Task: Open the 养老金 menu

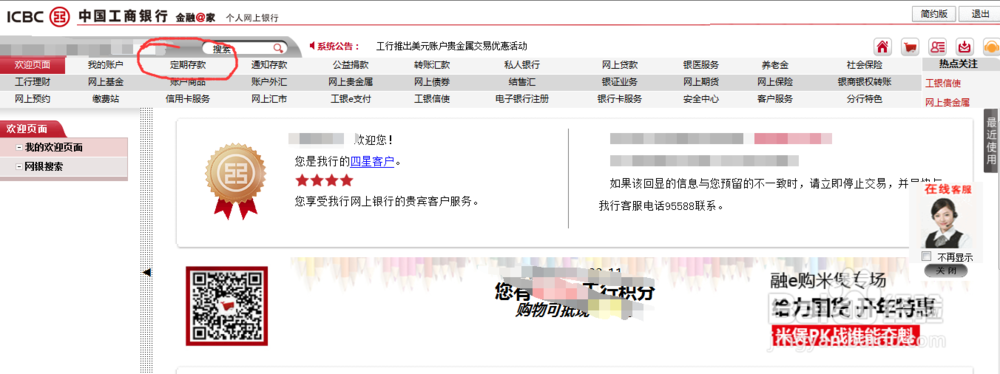Action: point(775,64)
